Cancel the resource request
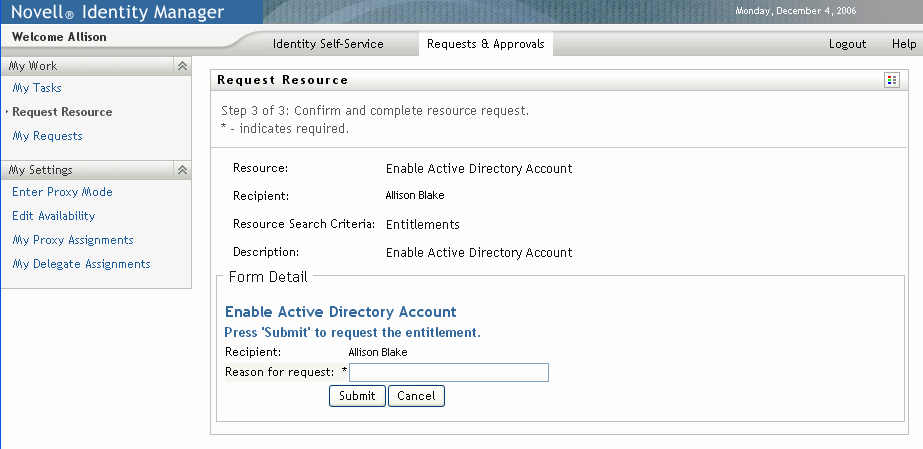 pos(416,396)
